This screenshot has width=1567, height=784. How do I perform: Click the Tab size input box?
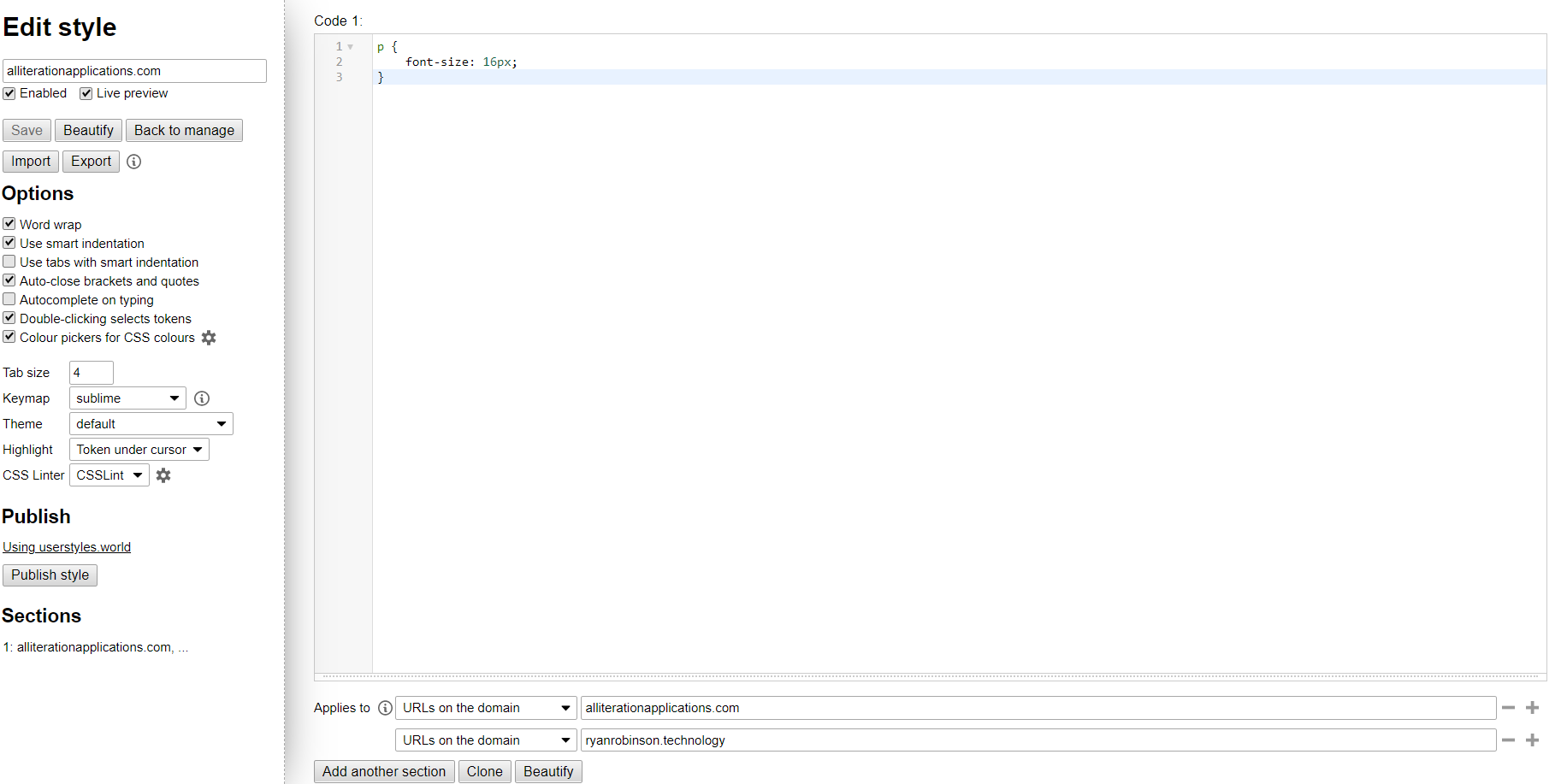[90, 372]
